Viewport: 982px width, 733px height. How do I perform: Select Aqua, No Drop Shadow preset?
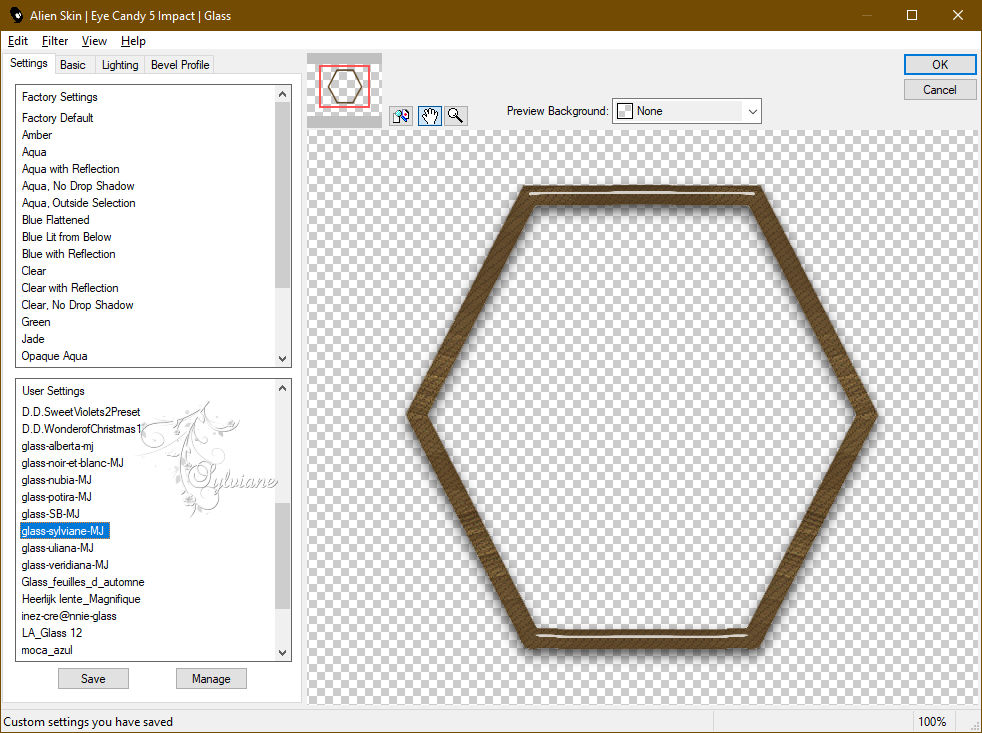78,185
